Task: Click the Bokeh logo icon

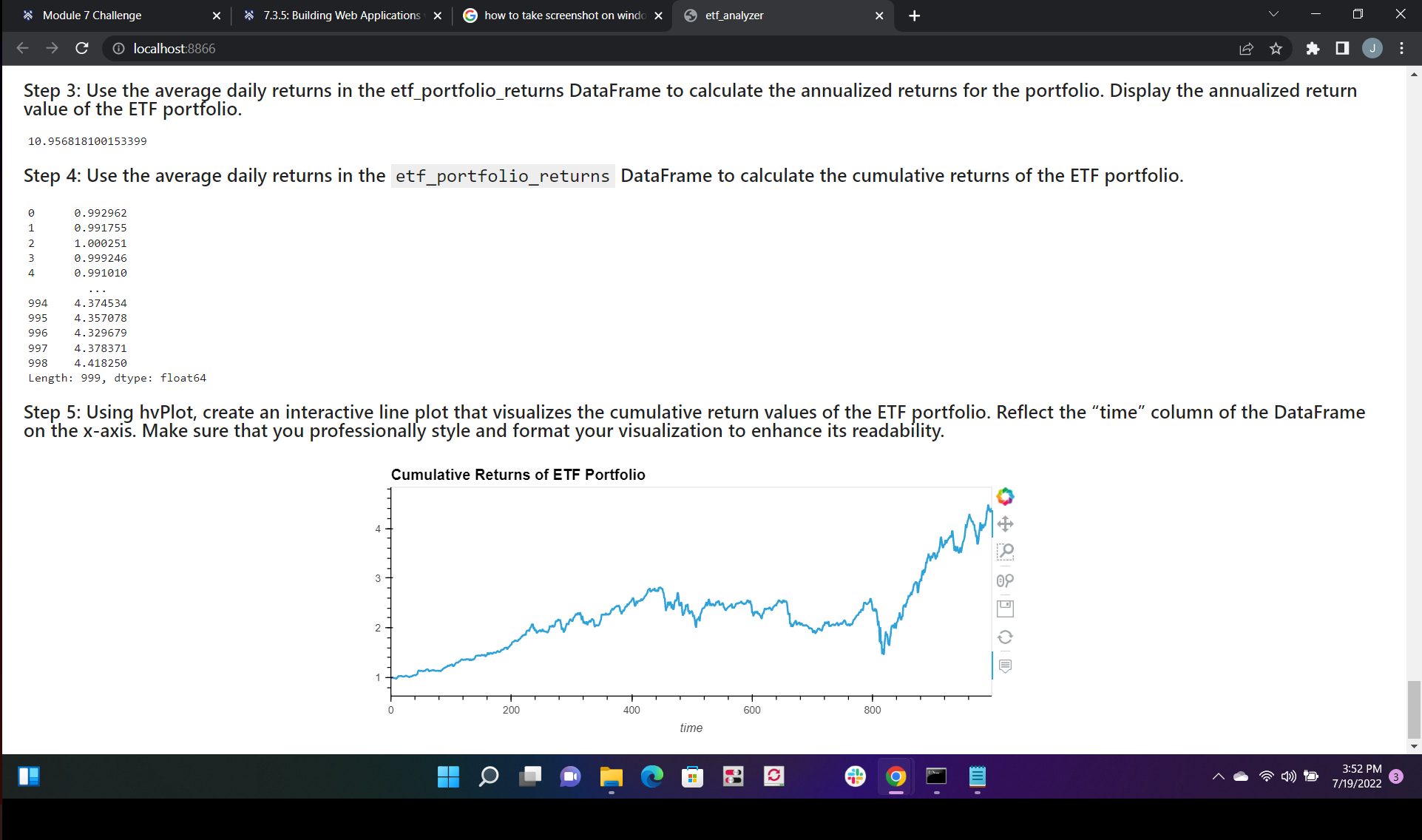Action: click(1005, 496)
